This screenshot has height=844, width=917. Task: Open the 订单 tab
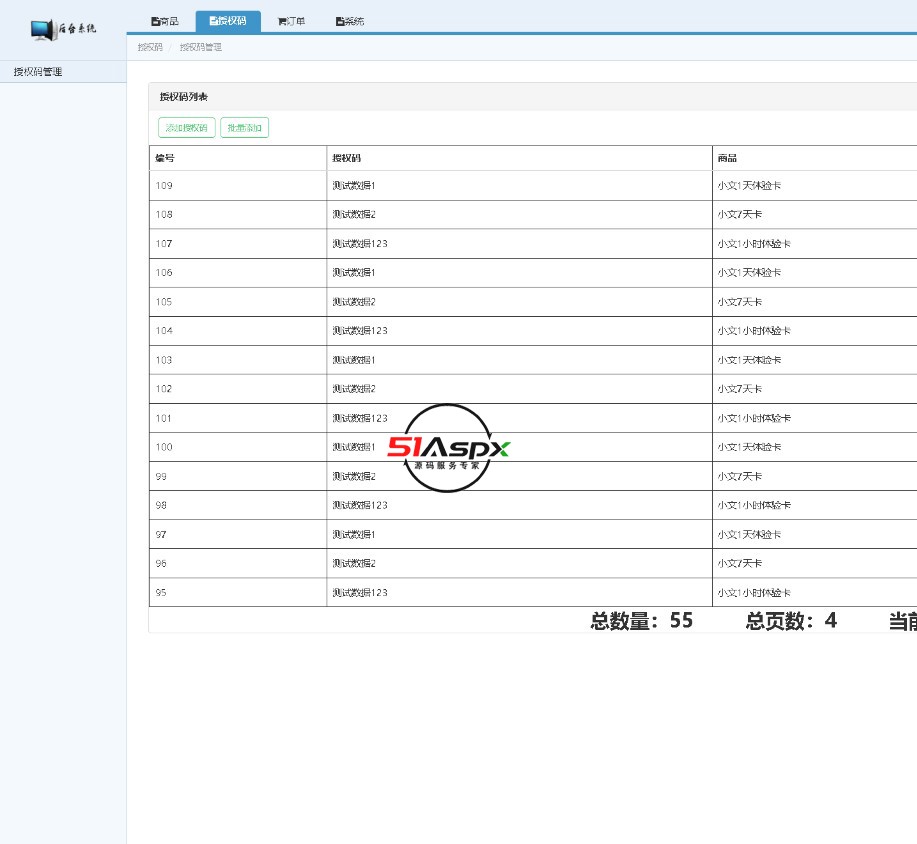pyautogui.click(x=291, y=22)
